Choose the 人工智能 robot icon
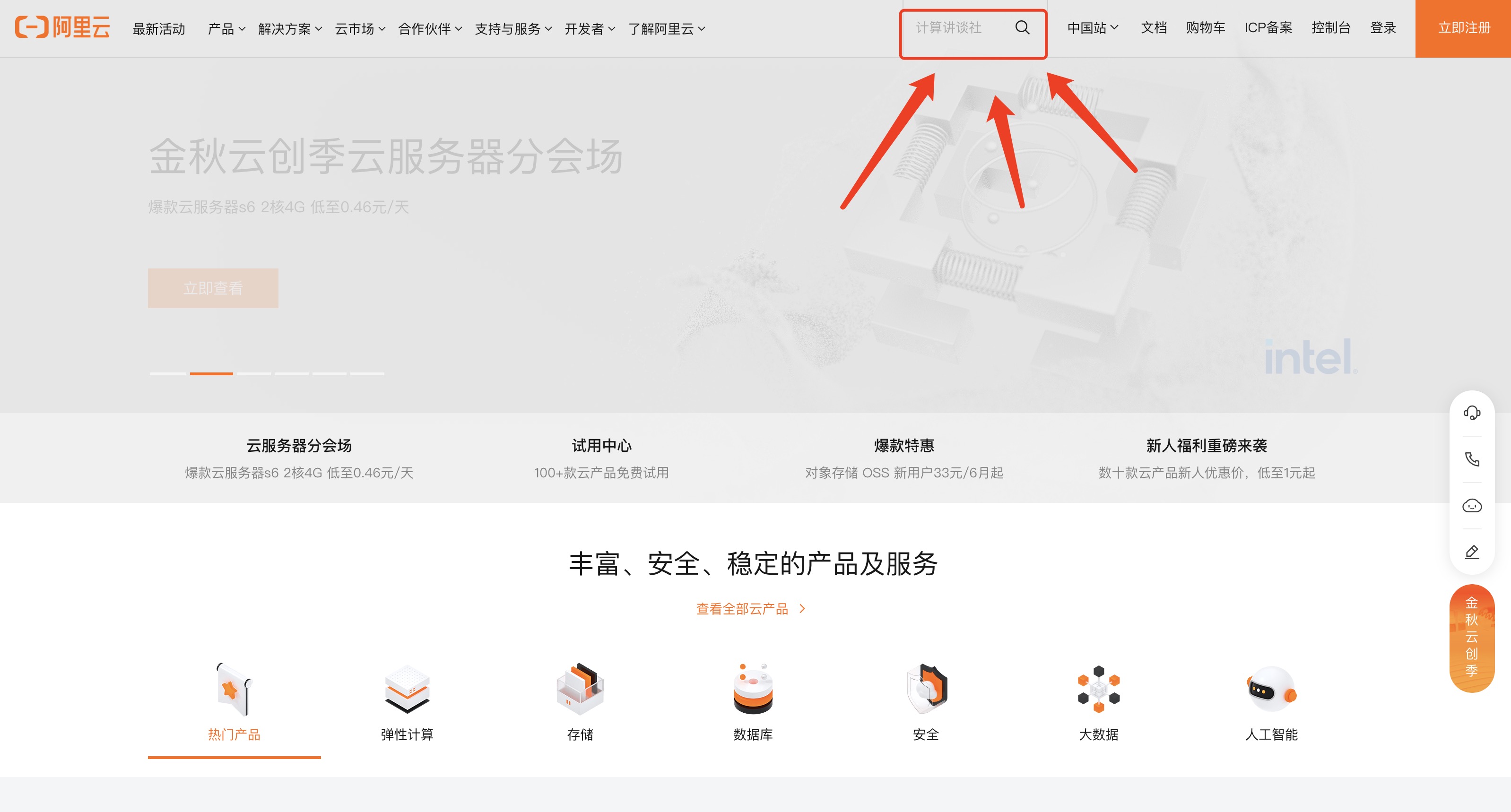 pyautogui.click(x=1271, y=689)
